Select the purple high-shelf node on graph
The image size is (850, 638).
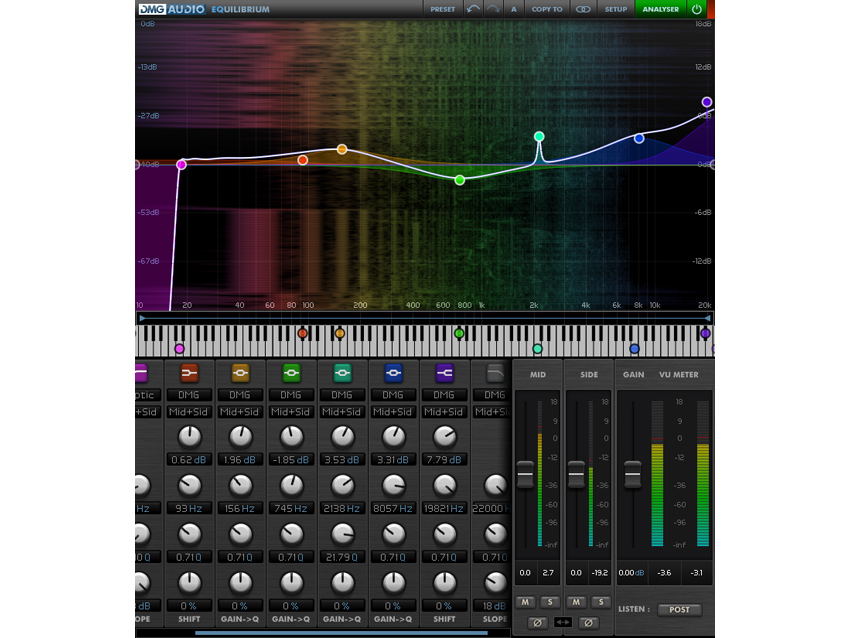(707, 102)
